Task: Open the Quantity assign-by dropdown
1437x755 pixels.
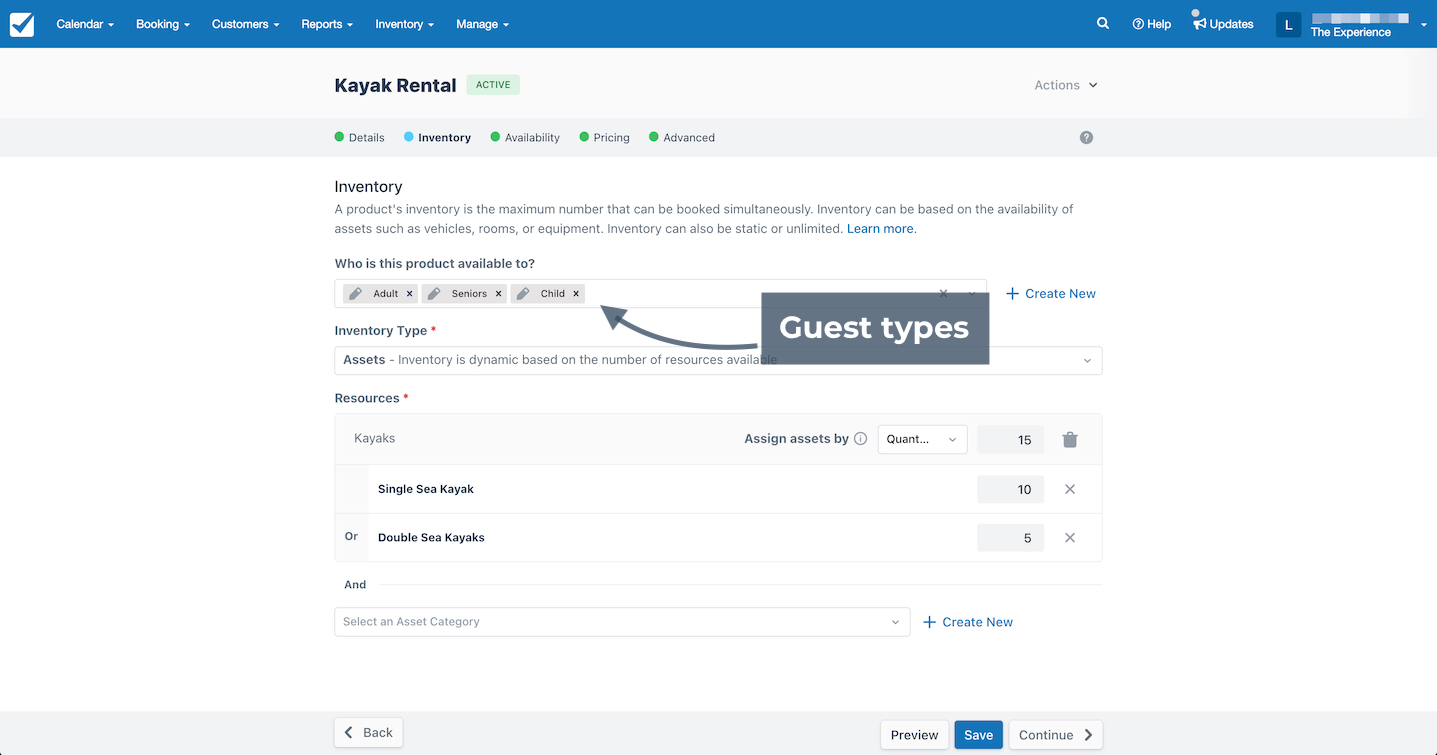Action: (x=922, y=439)
